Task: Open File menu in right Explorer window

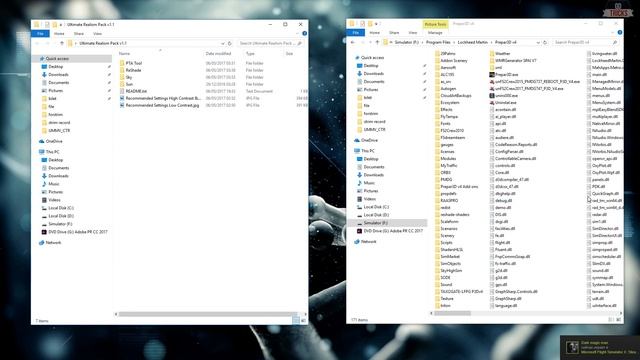Action: [x=356, y=33]
